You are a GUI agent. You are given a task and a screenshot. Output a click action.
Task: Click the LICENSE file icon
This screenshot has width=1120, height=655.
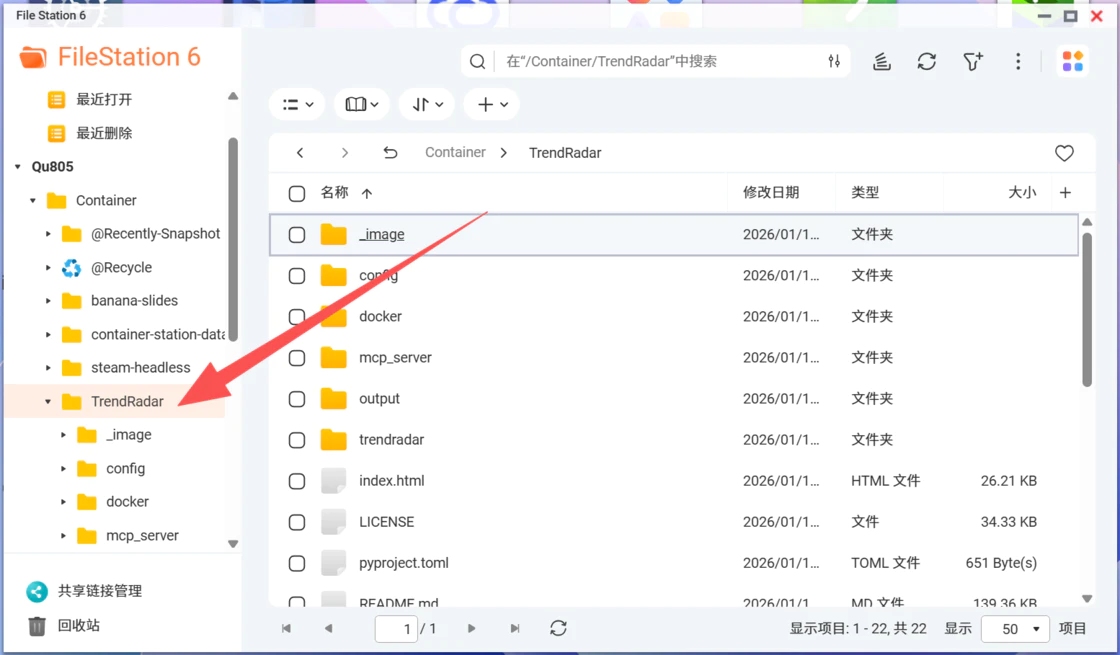[334, 522]
